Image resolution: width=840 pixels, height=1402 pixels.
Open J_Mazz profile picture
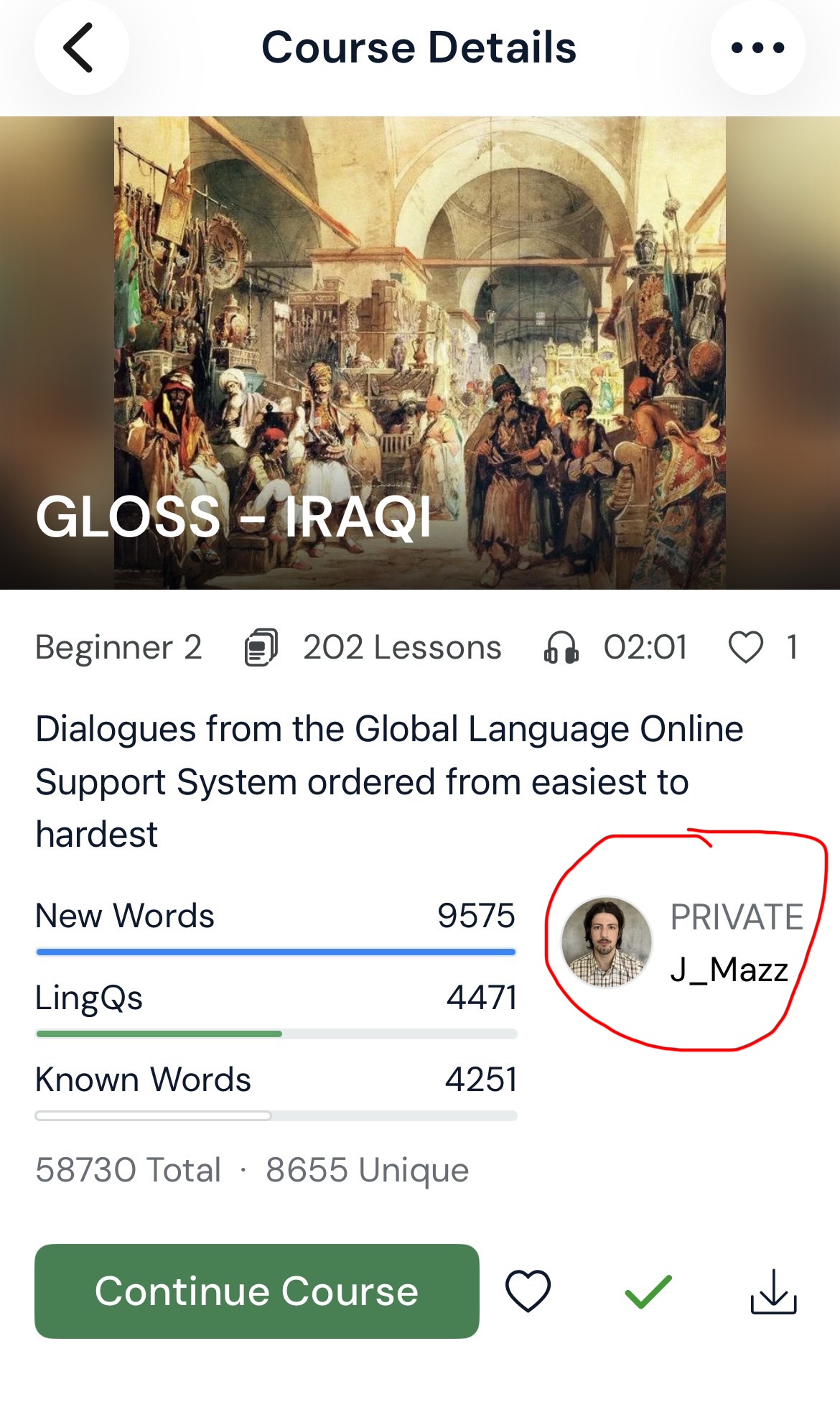[607, 942]
